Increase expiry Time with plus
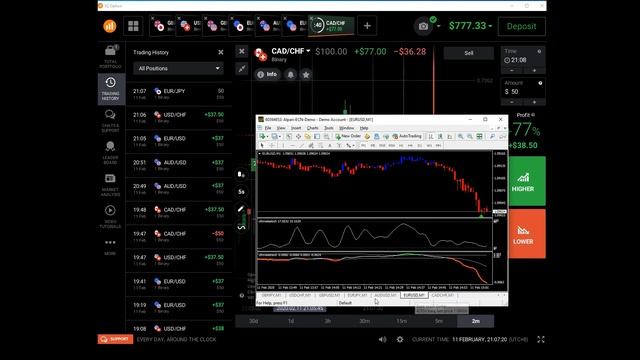This screenshot has height=360, width=640. point(534,71)
